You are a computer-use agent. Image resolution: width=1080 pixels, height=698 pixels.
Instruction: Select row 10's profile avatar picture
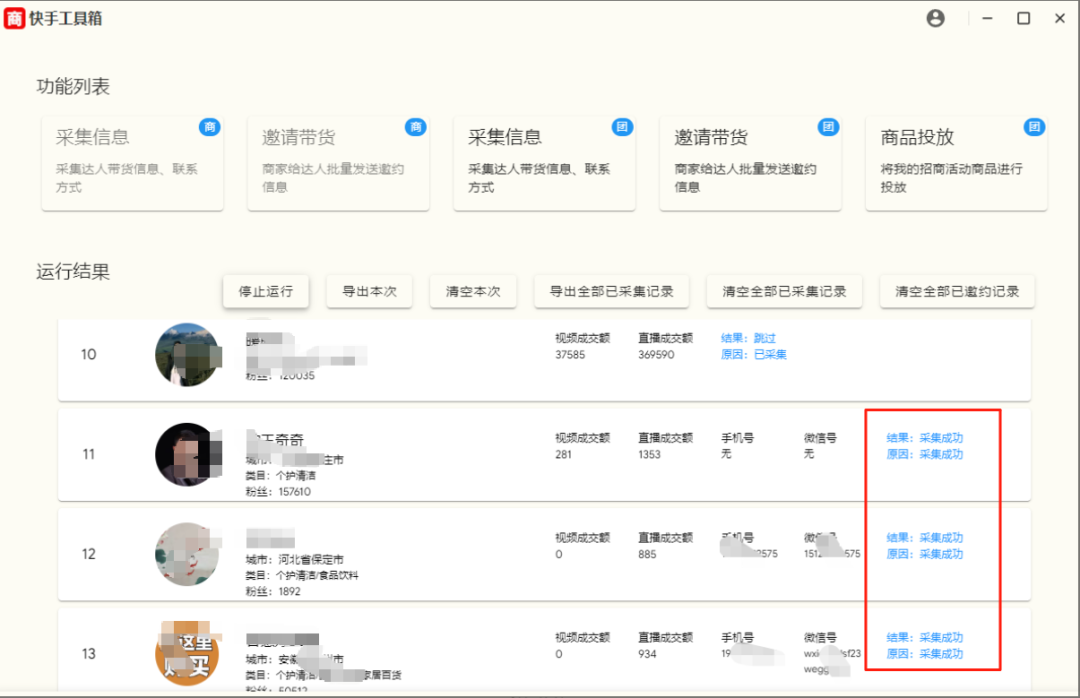(x=187, y=355)
